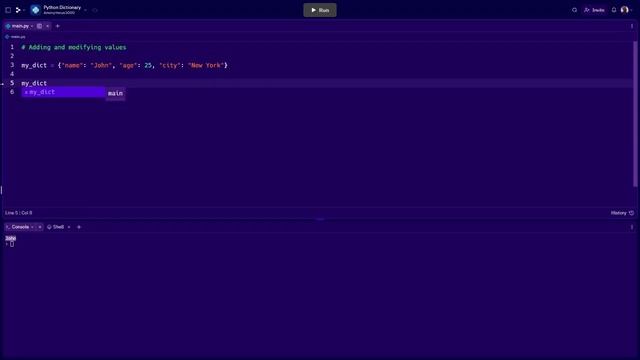Click the comment 'Adding and modifying values'
Image resolution: width=640 pixels, height=360 pixels.
pyautogui.click(x=74, y=47)
